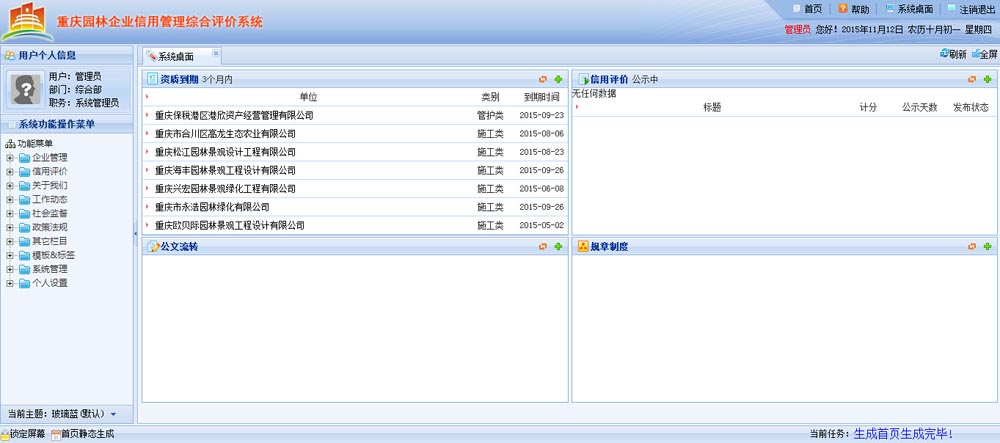Image resolution: width=1000 pixels, height=443 pixels.
Task: Click the user avatar image
Action: tap(24, 90)
